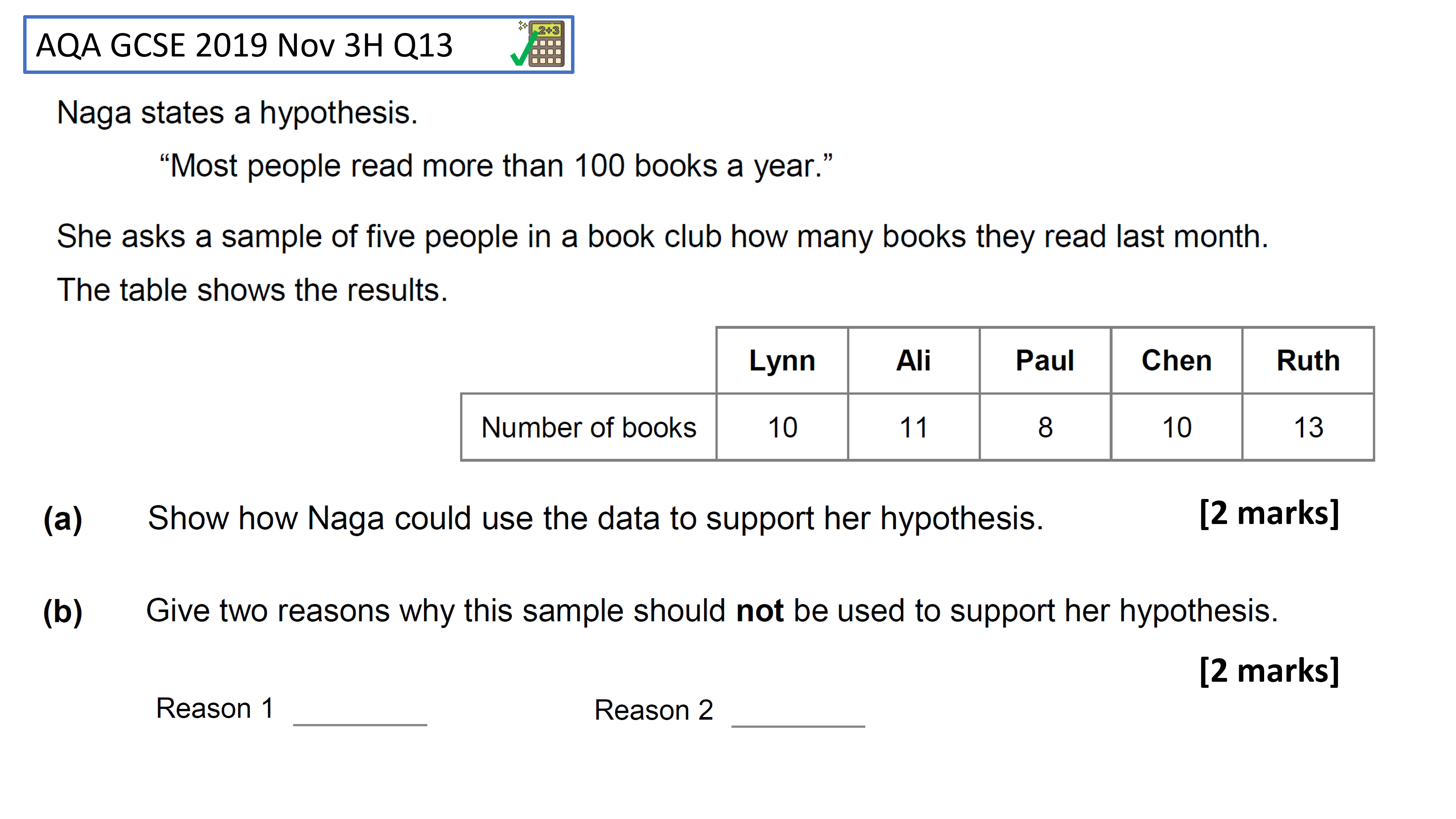The image size is (1456, 819).
Task: Select the Ali header cell
Action: coord(914,361)
